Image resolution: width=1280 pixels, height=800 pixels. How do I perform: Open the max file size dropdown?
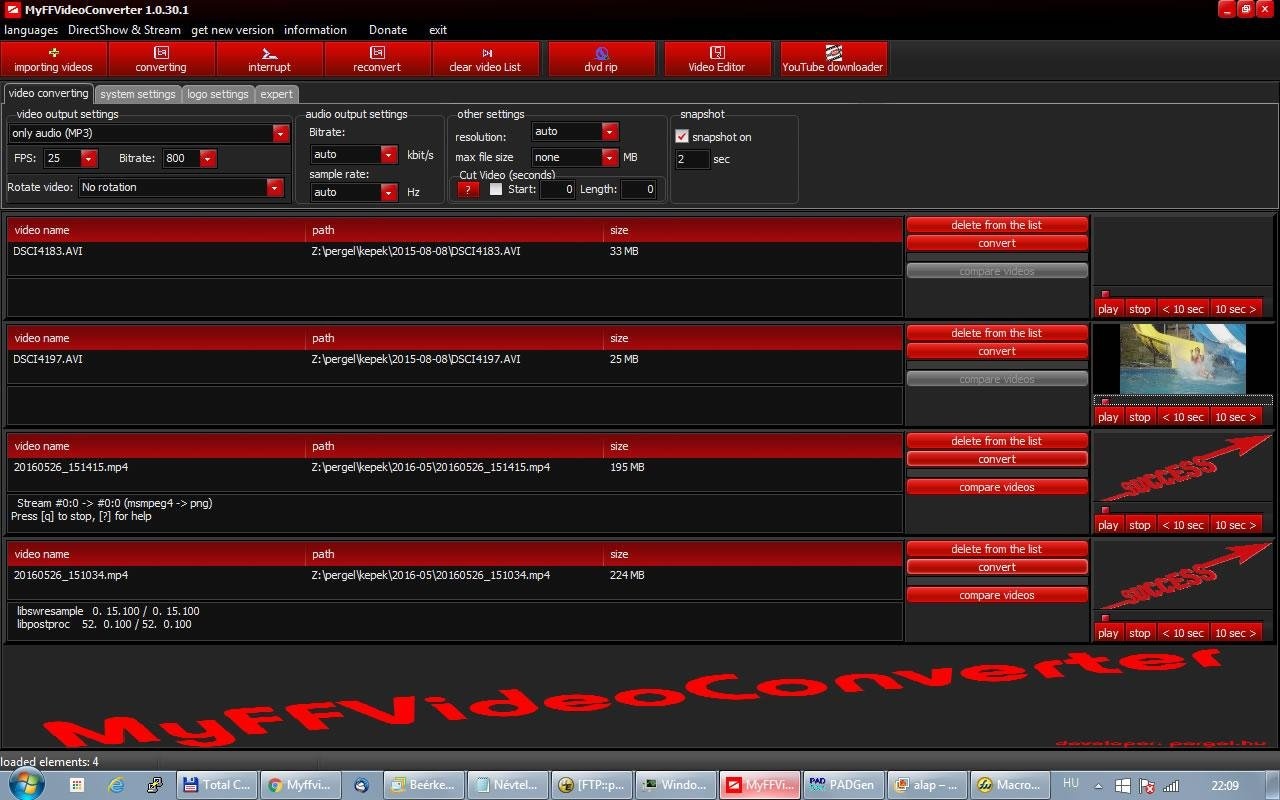pyautogui.click(x=610, y=157)
